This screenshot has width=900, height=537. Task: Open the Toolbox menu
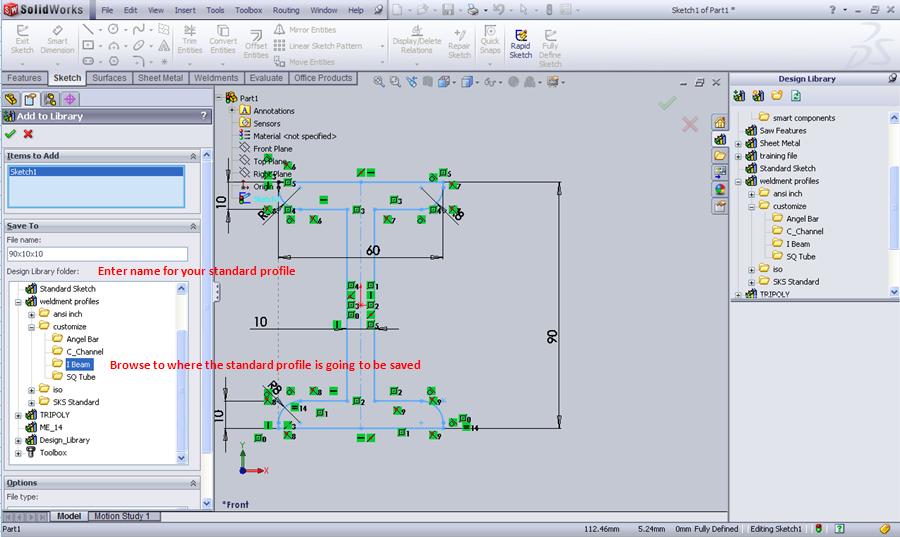click(x=249, y=10)
